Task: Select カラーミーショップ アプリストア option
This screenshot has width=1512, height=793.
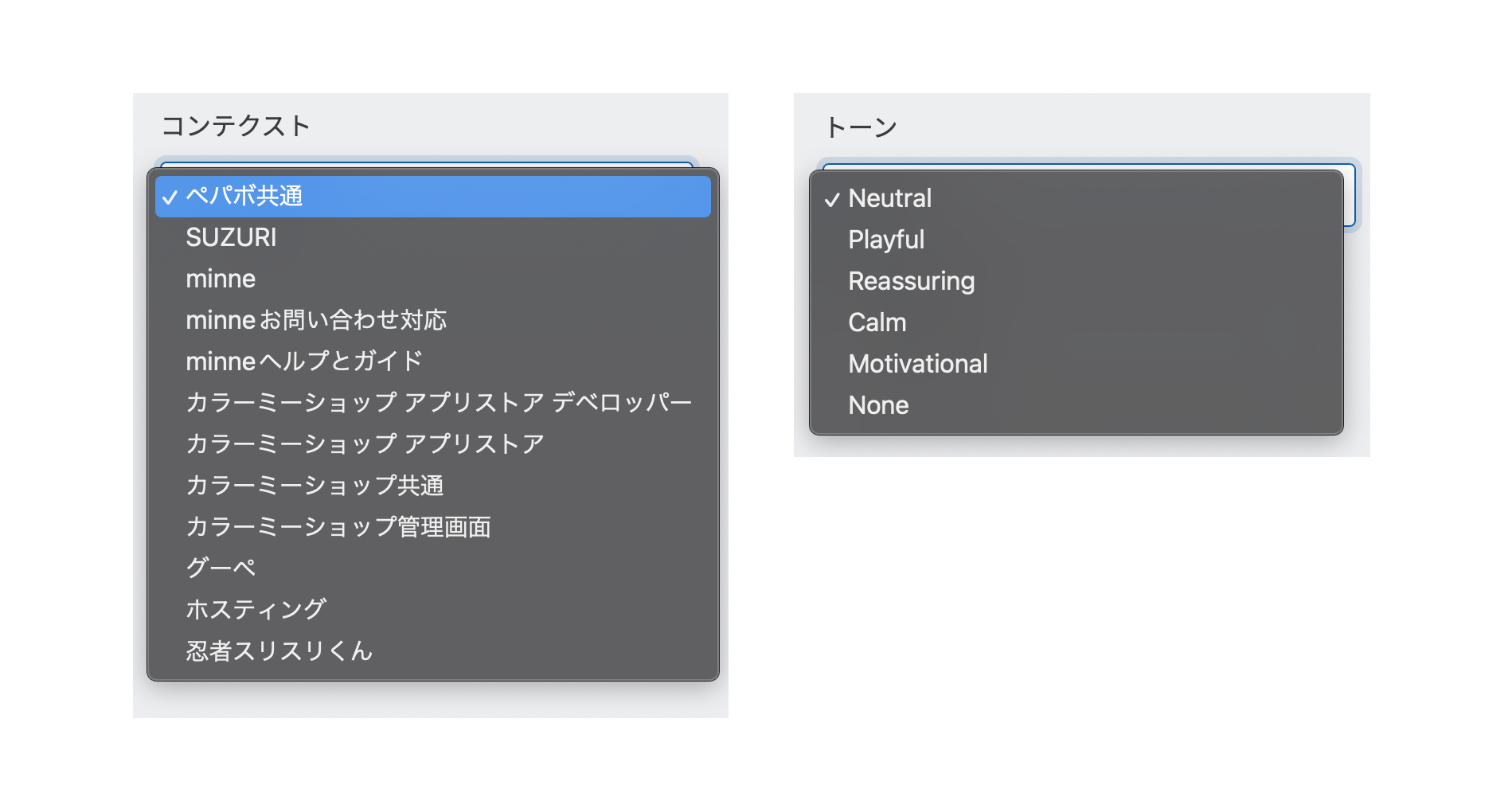Action: (365, 443)
